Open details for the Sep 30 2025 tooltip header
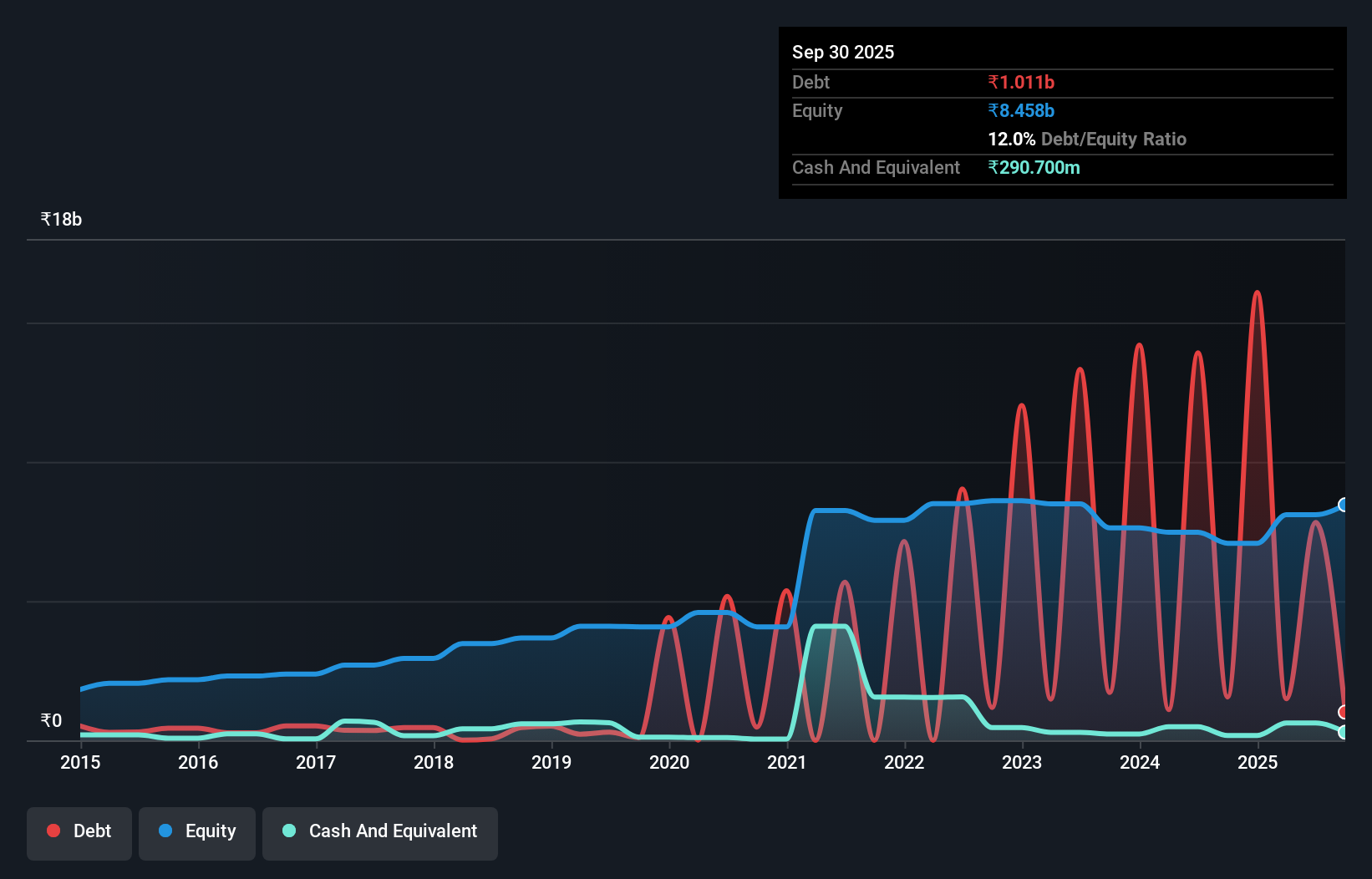Screen dimensions: 1372x879 [843, 52]
